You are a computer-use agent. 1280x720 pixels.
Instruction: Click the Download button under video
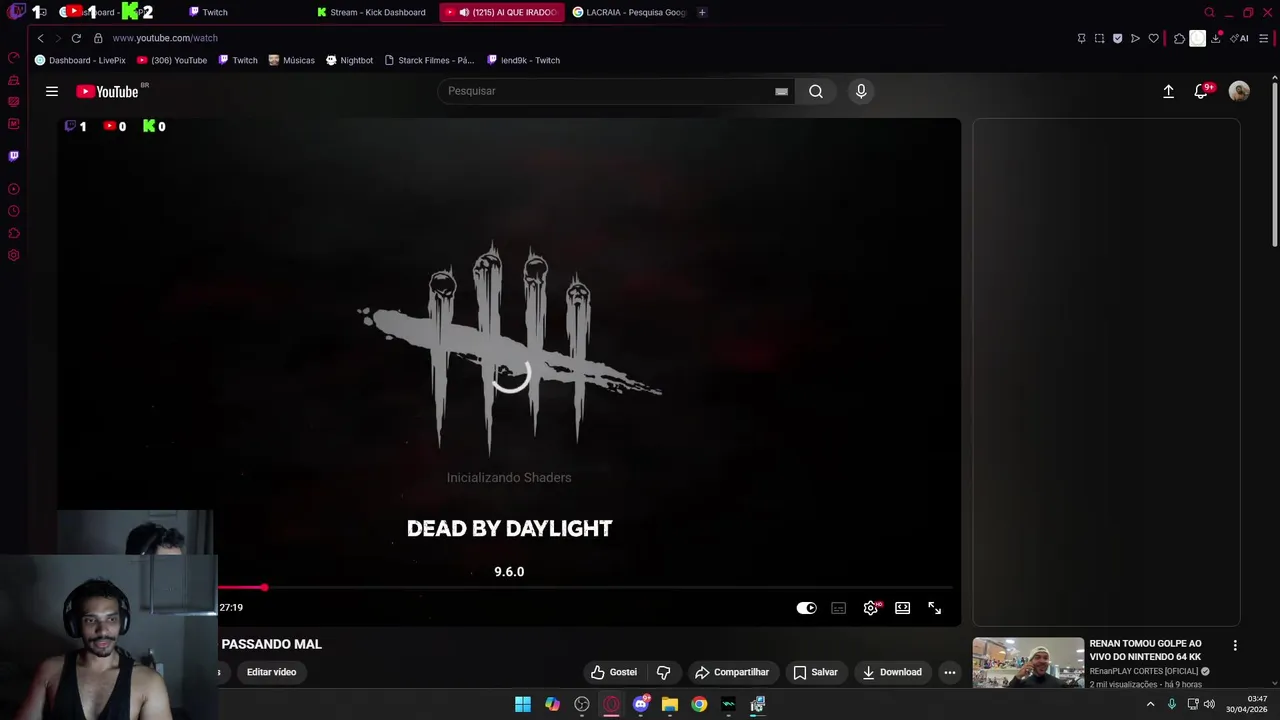(892, 672)
